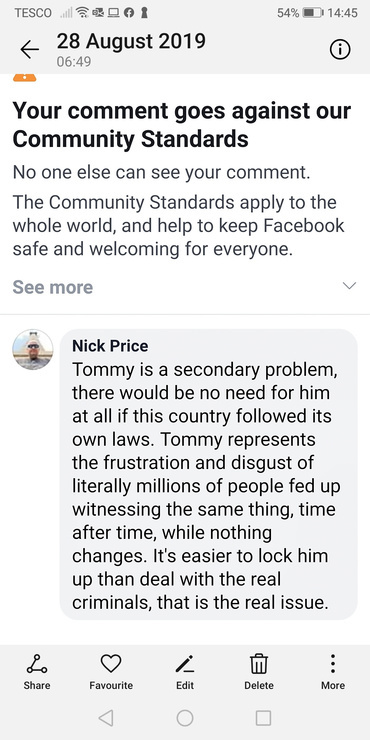The image size is (370, 740).
Task: Open Nick Price's profile picture
Action: (x=33, y=350)
